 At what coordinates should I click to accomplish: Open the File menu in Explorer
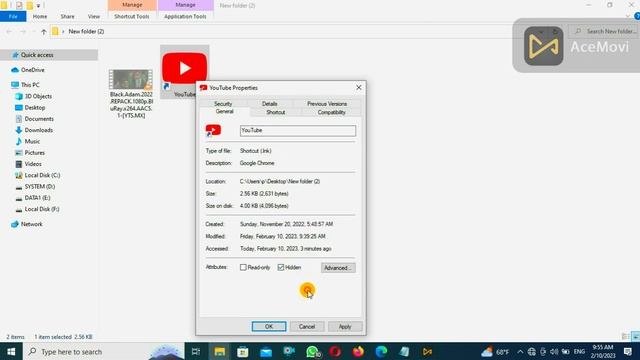pos(13,16)
